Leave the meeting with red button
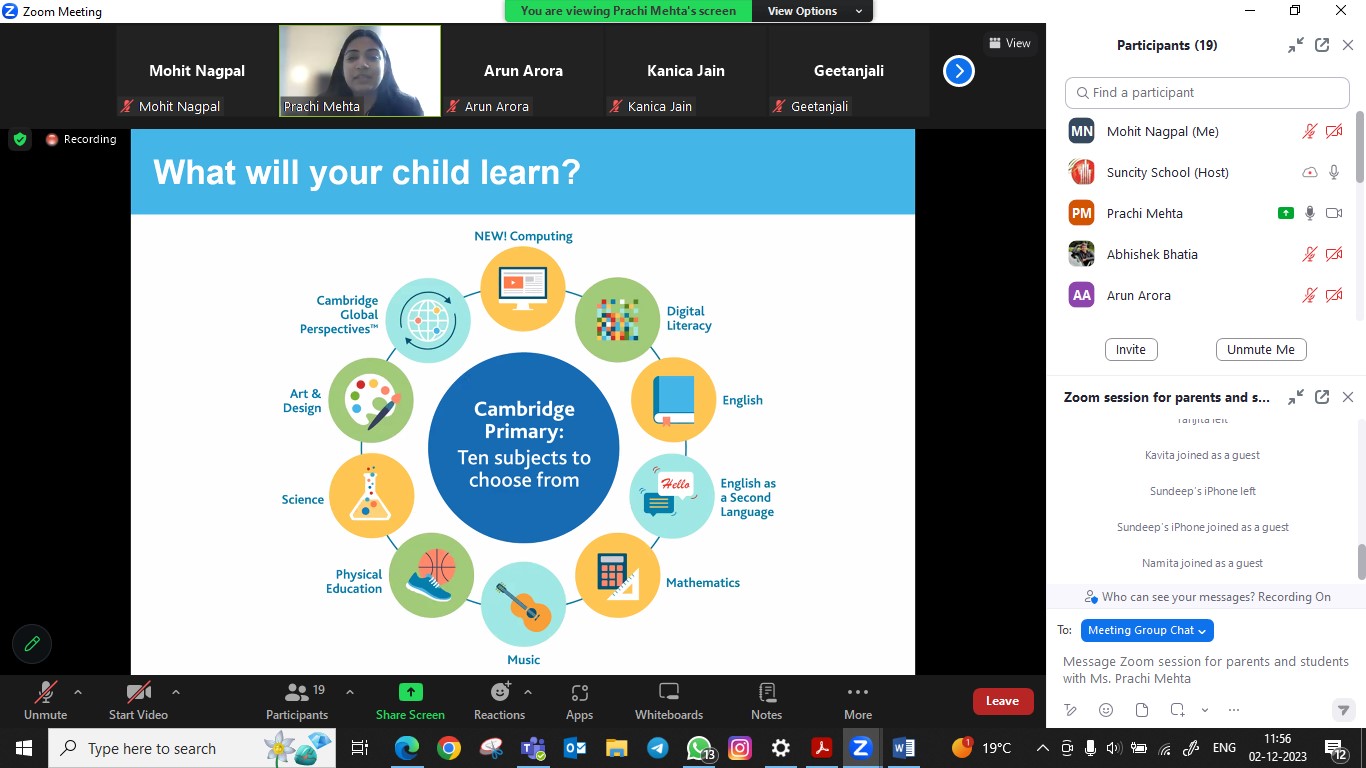This screenshot has height=768, width=1366. click(1003, 701)
